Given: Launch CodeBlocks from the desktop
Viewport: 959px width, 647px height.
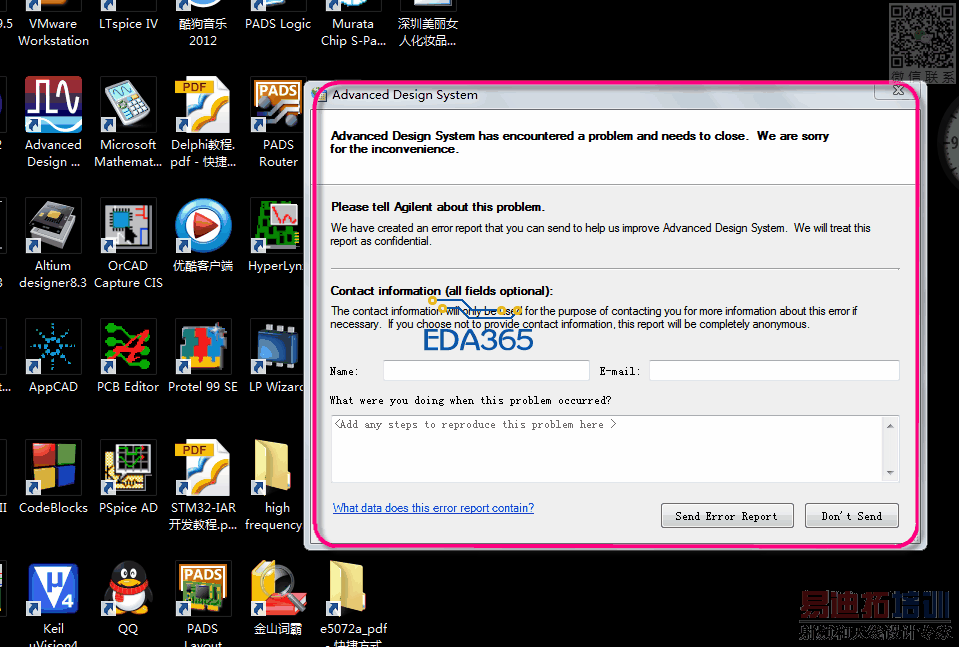Looking at the screenshot, I should 53,477.
